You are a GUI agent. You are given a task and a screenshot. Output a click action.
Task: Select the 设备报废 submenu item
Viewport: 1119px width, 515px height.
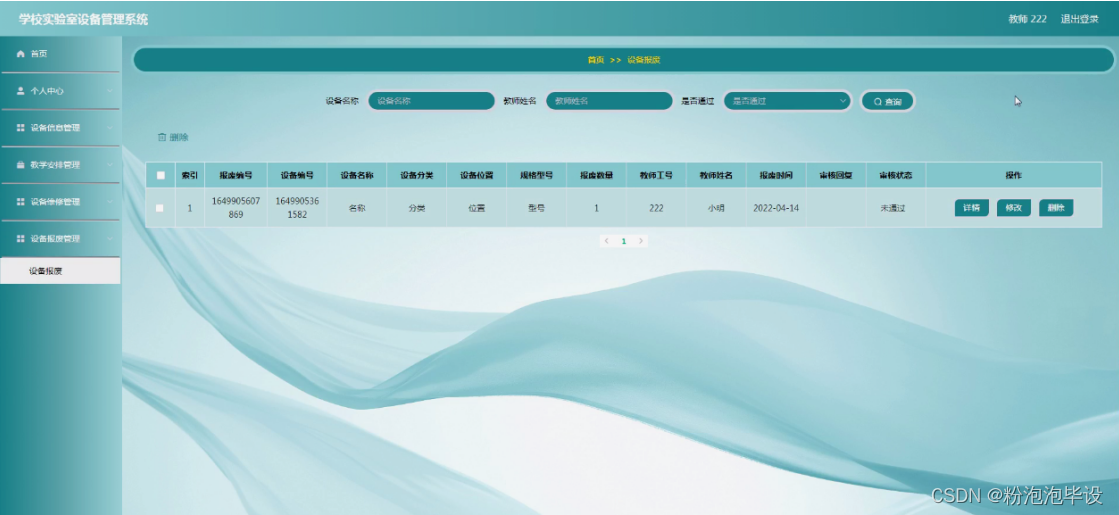[x=60, y=271]
